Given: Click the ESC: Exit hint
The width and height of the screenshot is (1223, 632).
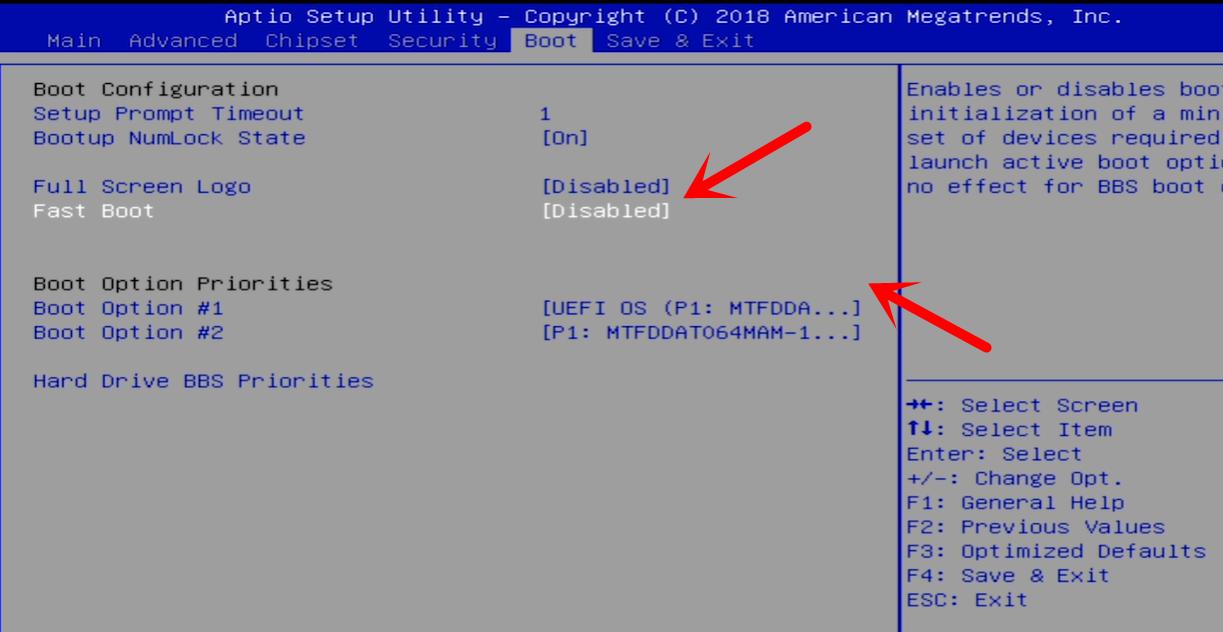Looking at the screenshot, I should pos(967,600).
